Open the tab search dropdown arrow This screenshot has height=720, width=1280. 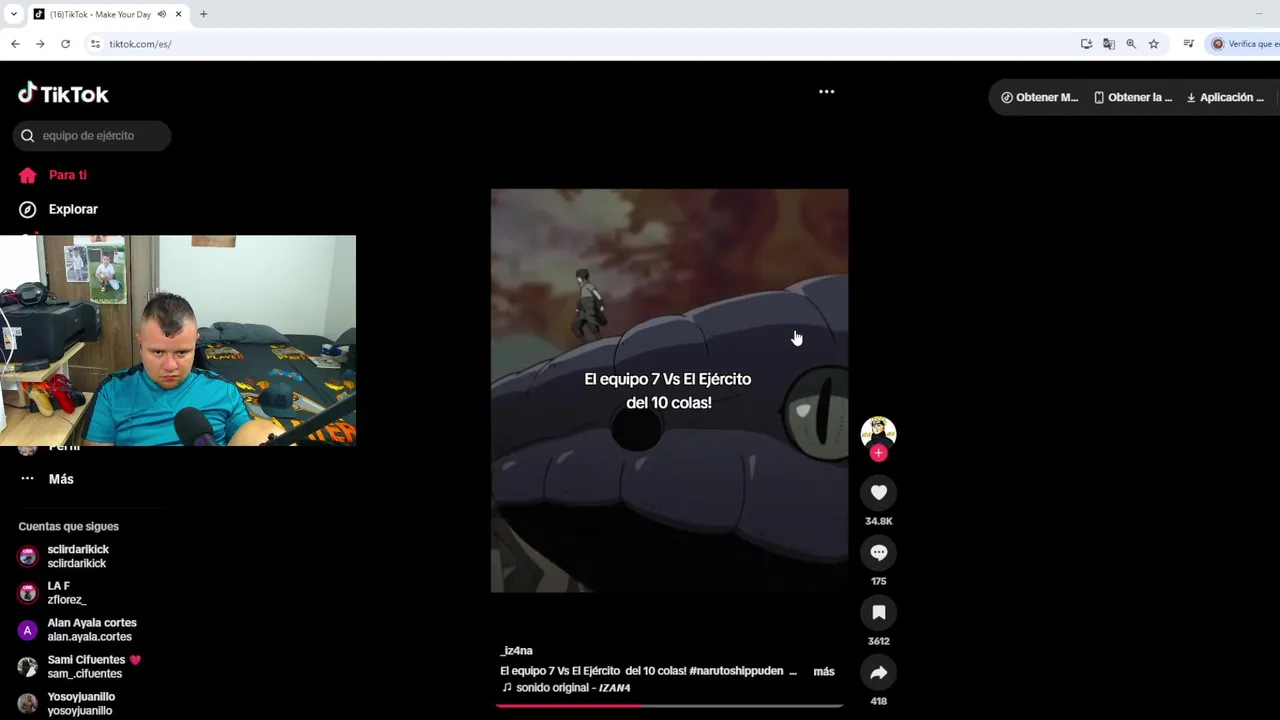pos(13,14)
